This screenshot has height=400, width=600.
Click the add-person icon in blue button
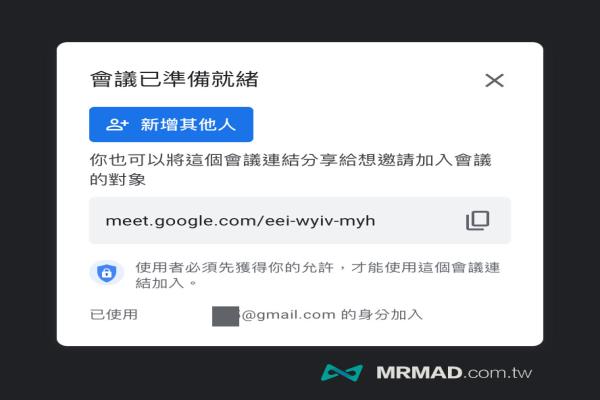pos(117,124)
